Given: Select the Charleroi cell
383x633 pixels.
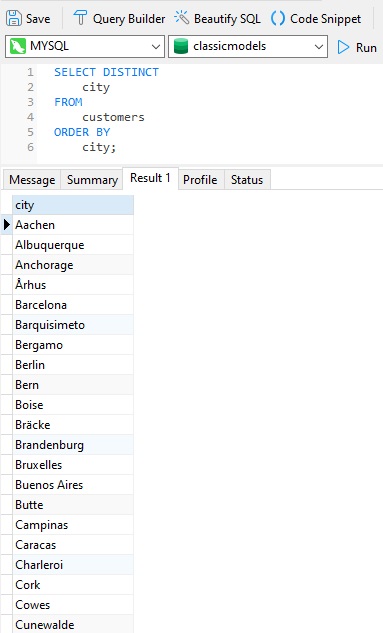Looking at the screenshot, I should (73, 565).
